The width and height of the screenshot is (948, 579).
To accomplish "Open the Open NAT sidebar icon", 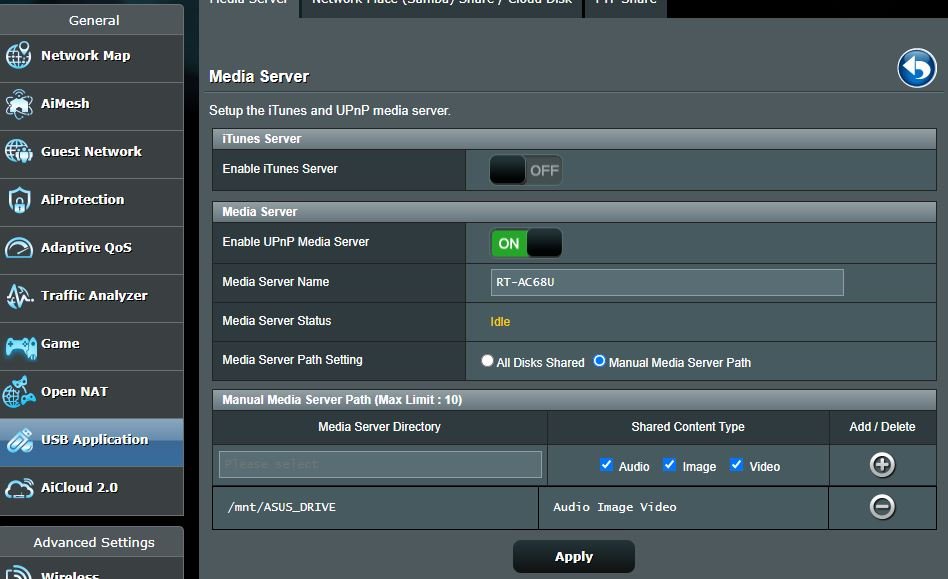I will (x=19, y=392).
